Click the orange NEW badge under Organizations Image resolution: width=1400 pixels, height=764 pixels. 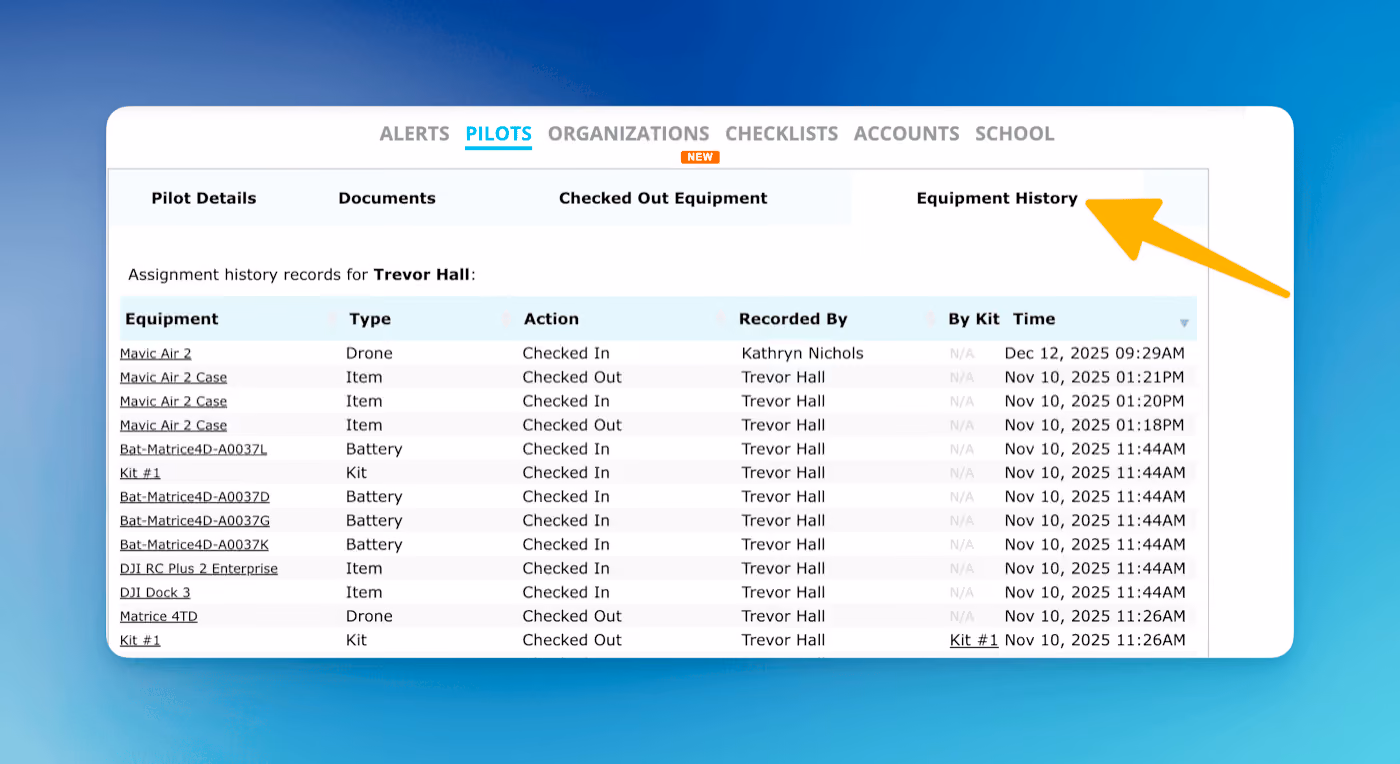click(699, 157)
